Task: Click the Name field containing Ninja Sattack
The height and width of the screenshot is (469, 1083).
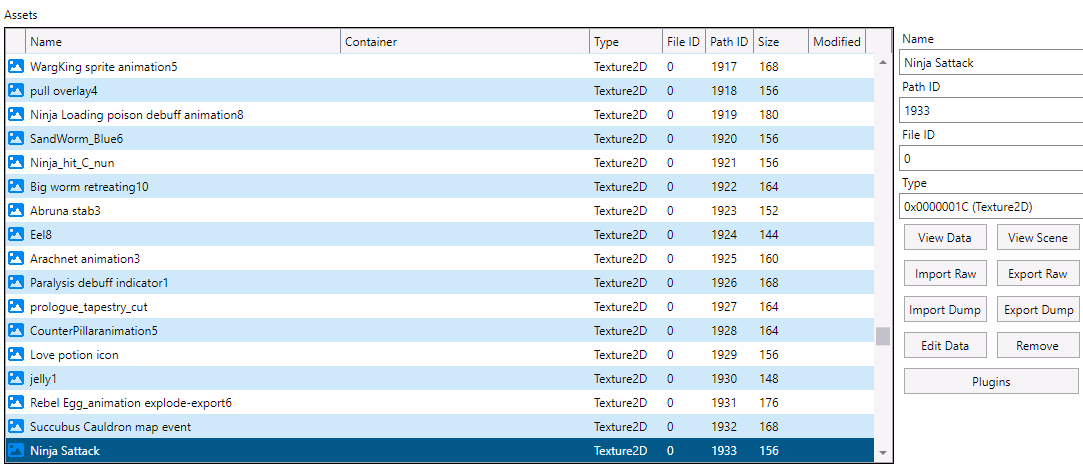Action: tap(990, 63)
